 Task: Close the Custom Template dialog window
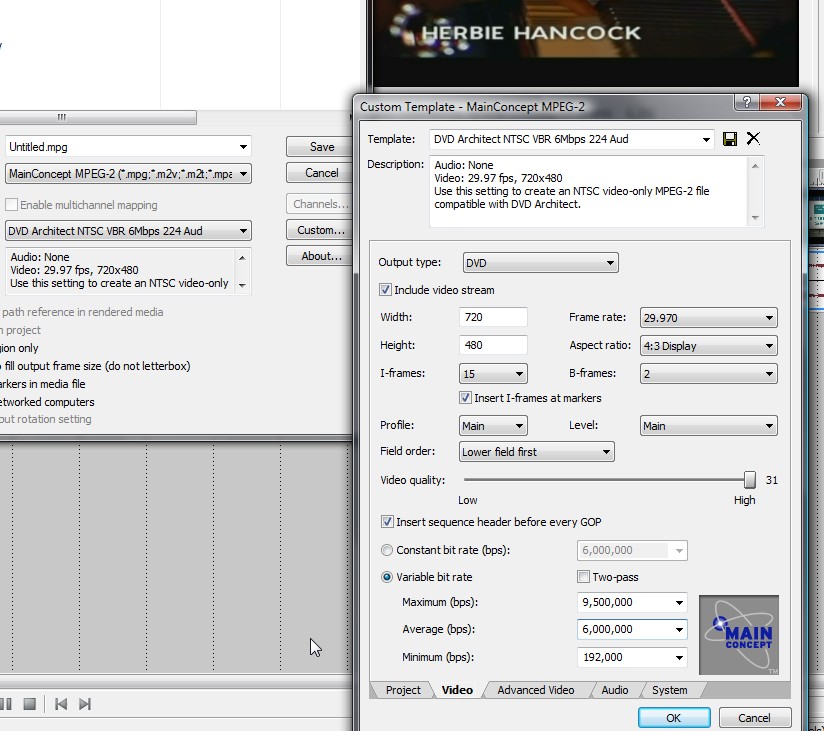click(x=780, y=101)
